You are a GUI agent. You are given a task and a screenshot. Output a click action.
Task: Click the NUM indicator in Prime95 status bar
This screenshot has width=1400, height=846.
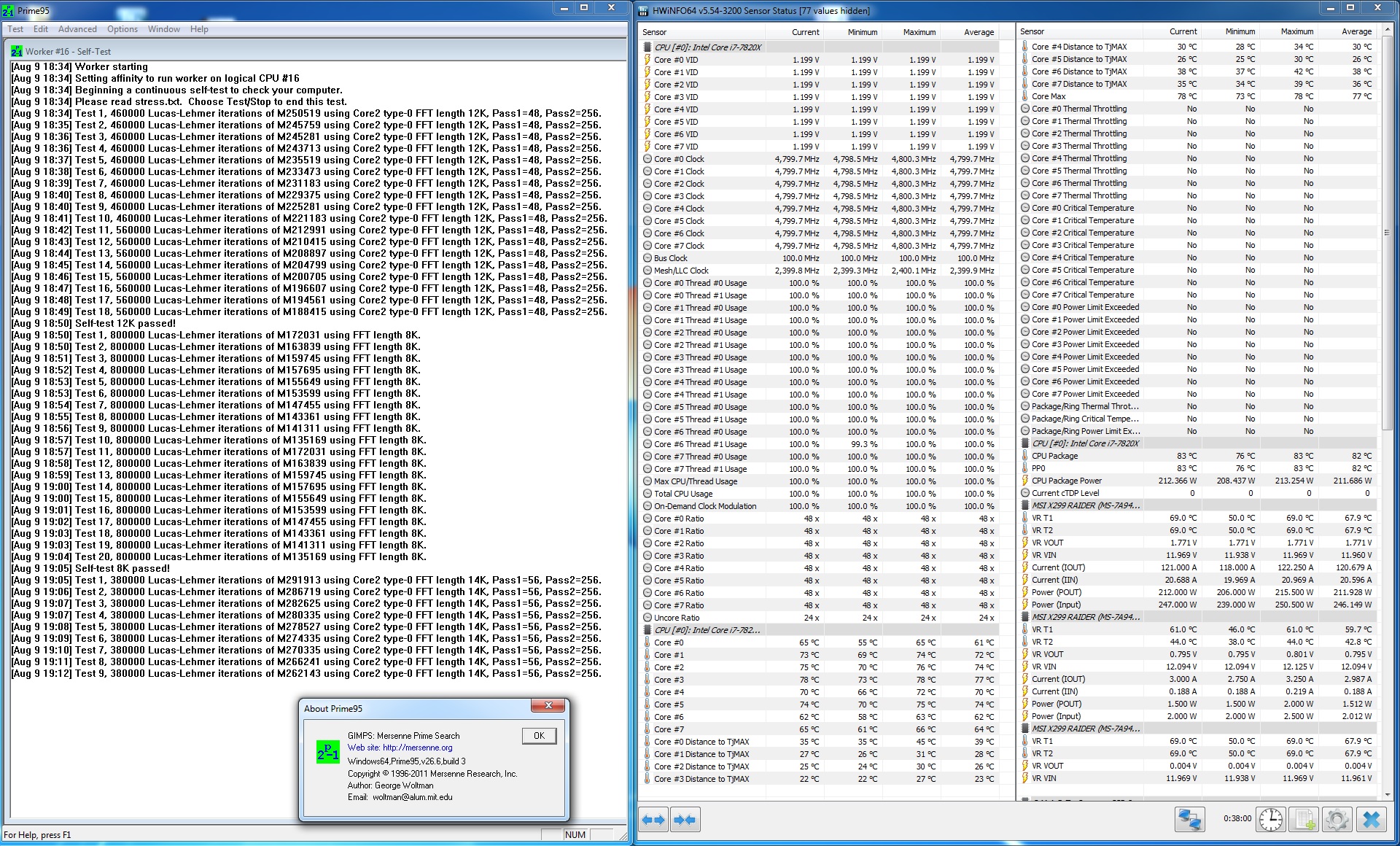click(x=575, y=835)
